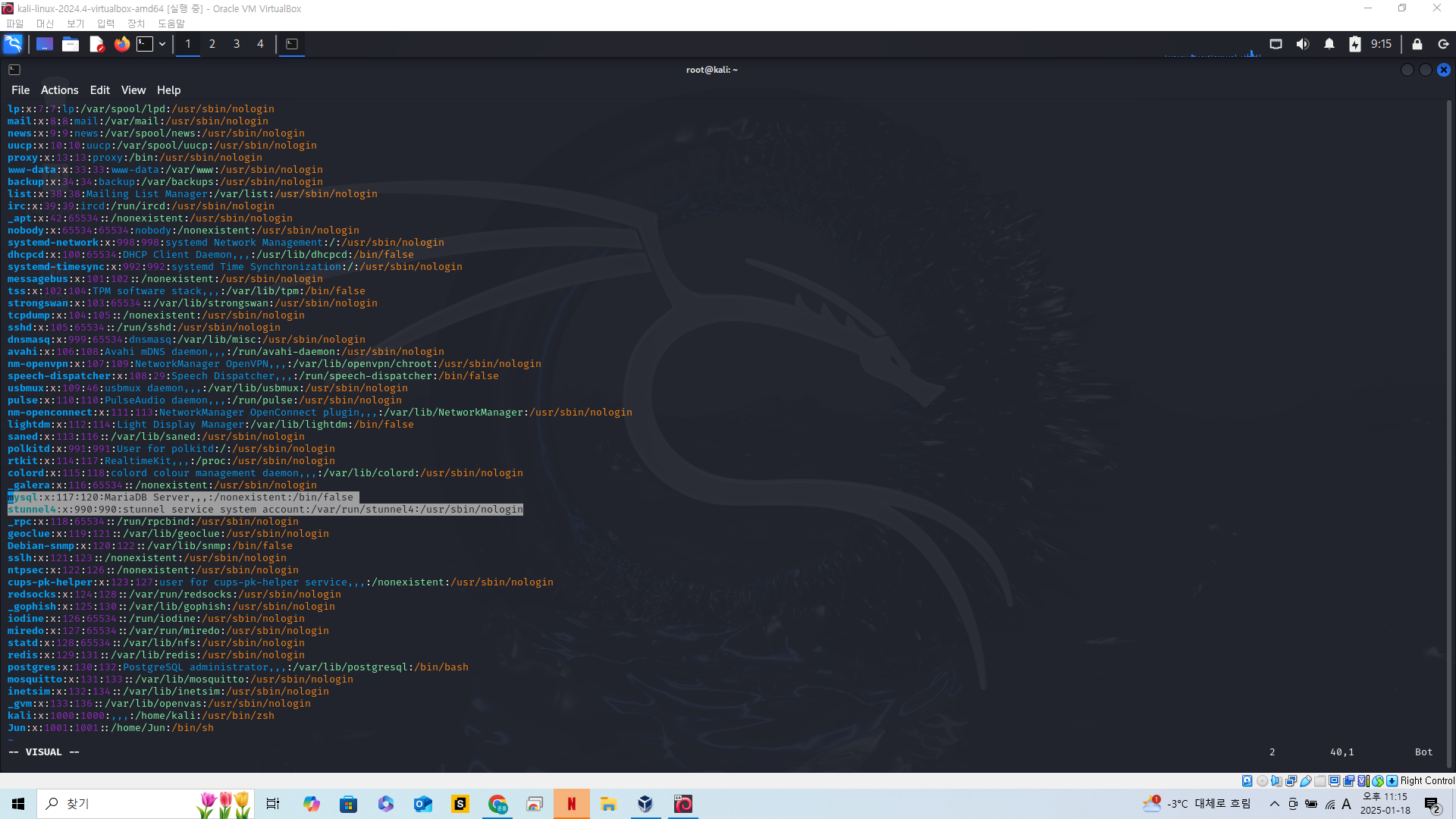Image resolution: width=1456 pixels, height=819 pixels.
Task: Open the VirtualBox 장치 menu
Action: (x=136, y=24)
